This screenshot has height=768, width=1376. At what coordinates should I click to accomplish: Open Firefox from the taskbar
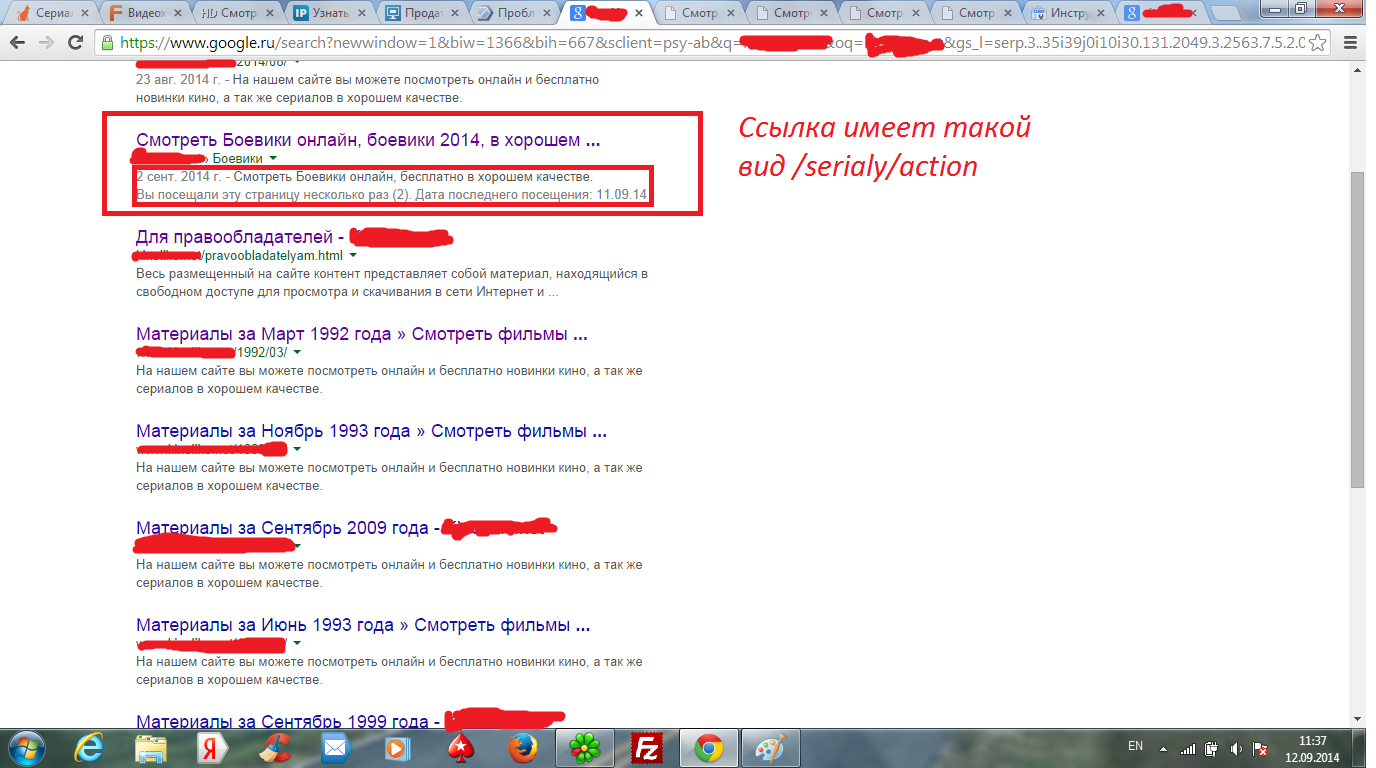click(520, 748)
